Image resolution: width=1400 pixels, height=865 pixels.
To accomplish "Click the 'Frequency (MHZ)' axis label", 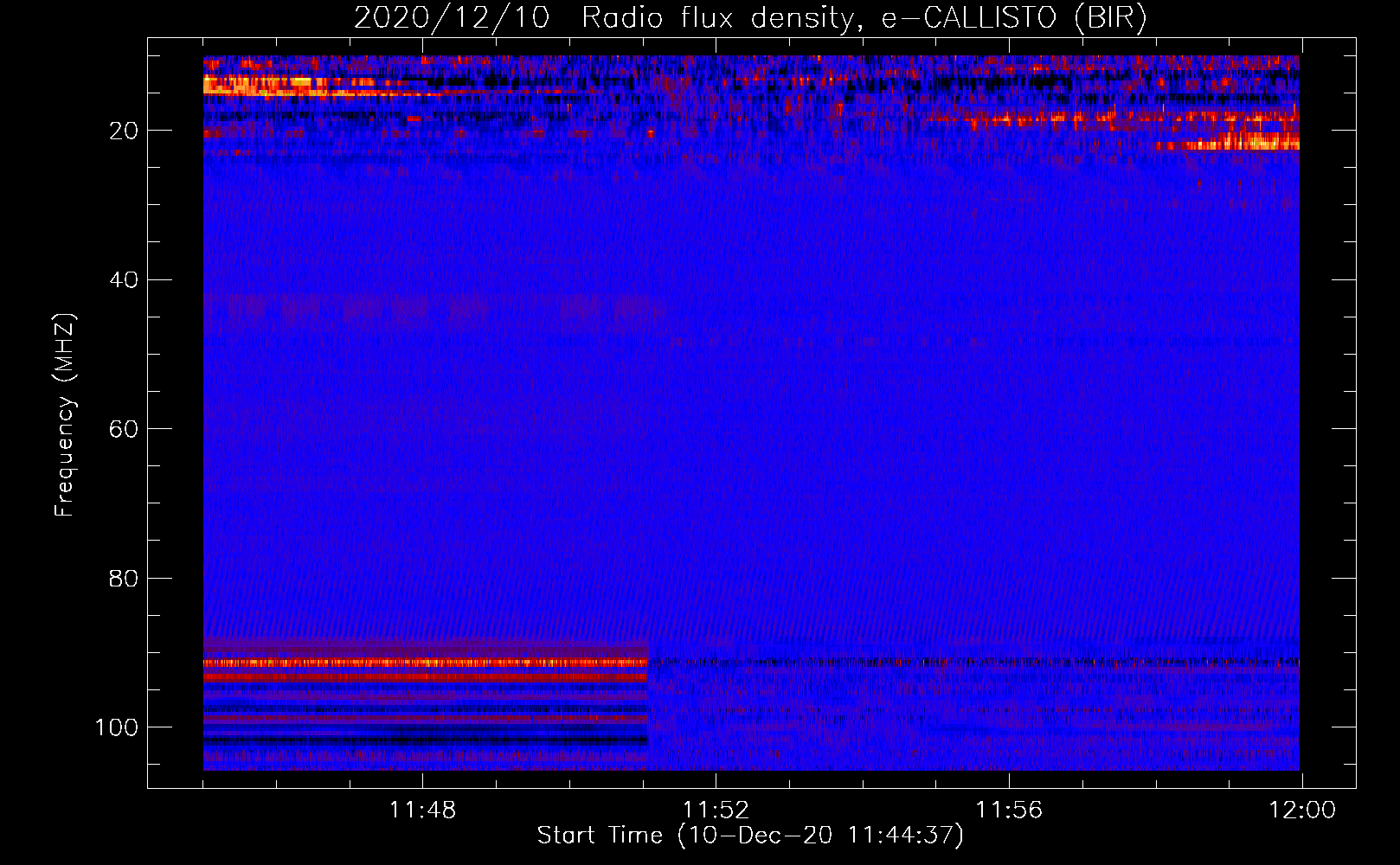I will pyautogui.click(x=65, y=415).
